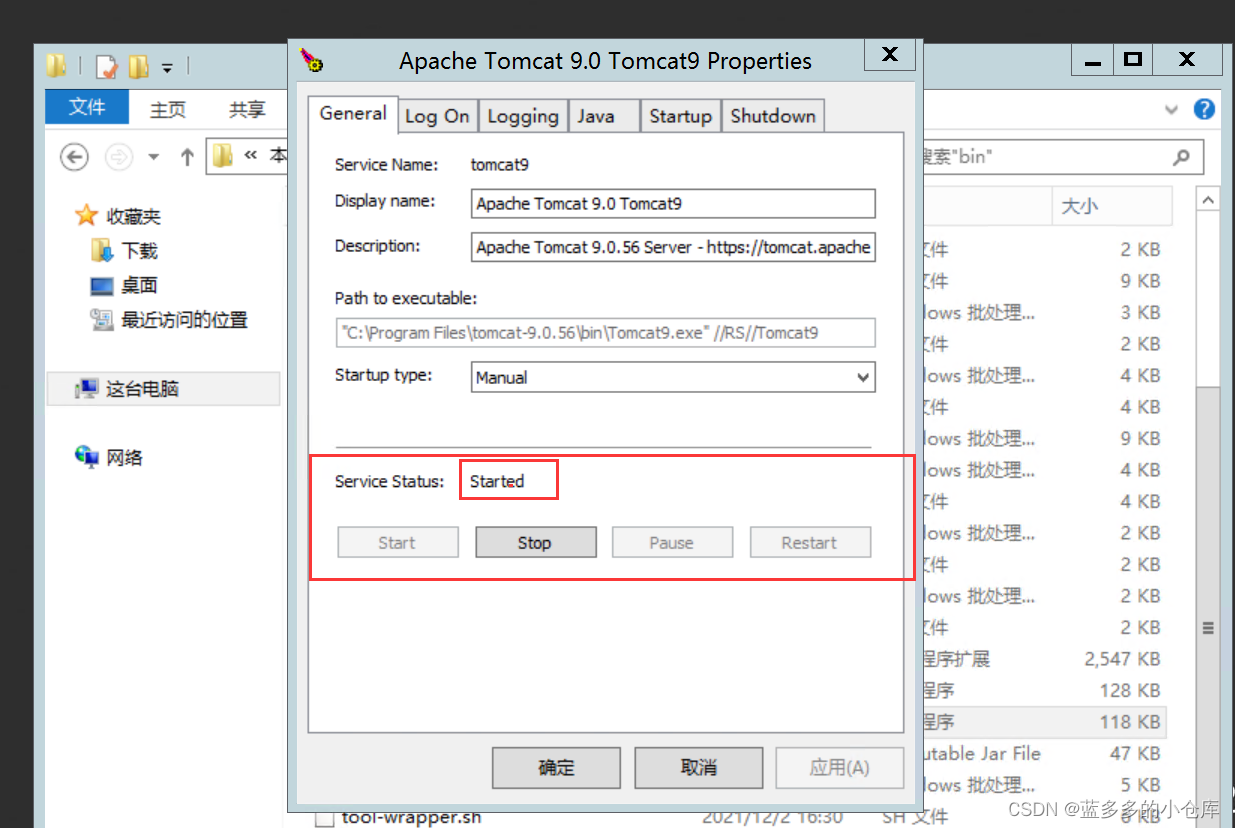
Task: Click the Explorer scrollbar up arrow
Action: click(x=1208, y=200)
